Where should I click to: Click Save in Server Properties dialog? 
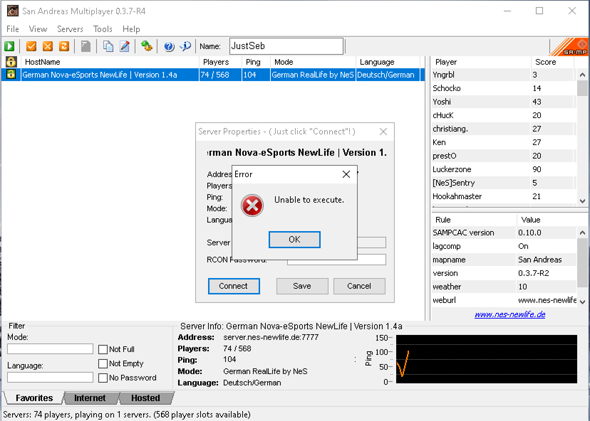302,286
